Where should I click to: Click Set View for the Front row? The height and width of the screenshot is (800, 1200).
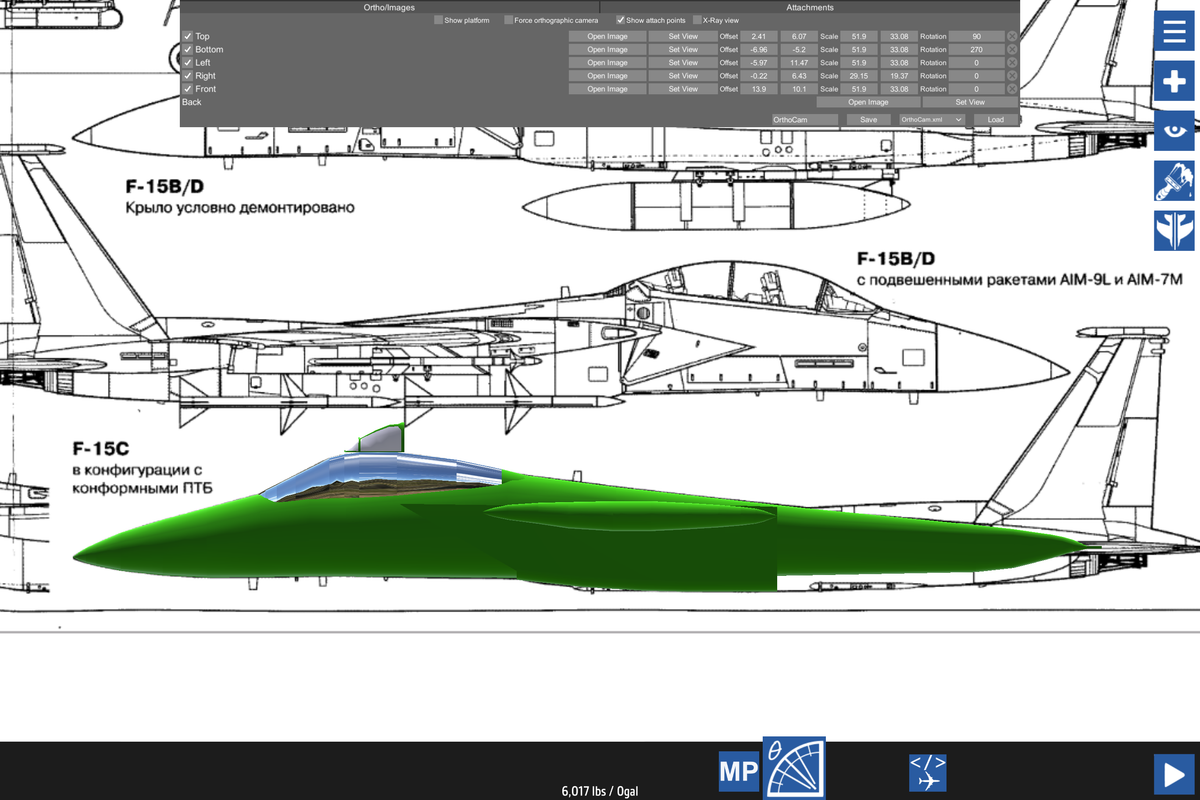(x=683, y=88)
